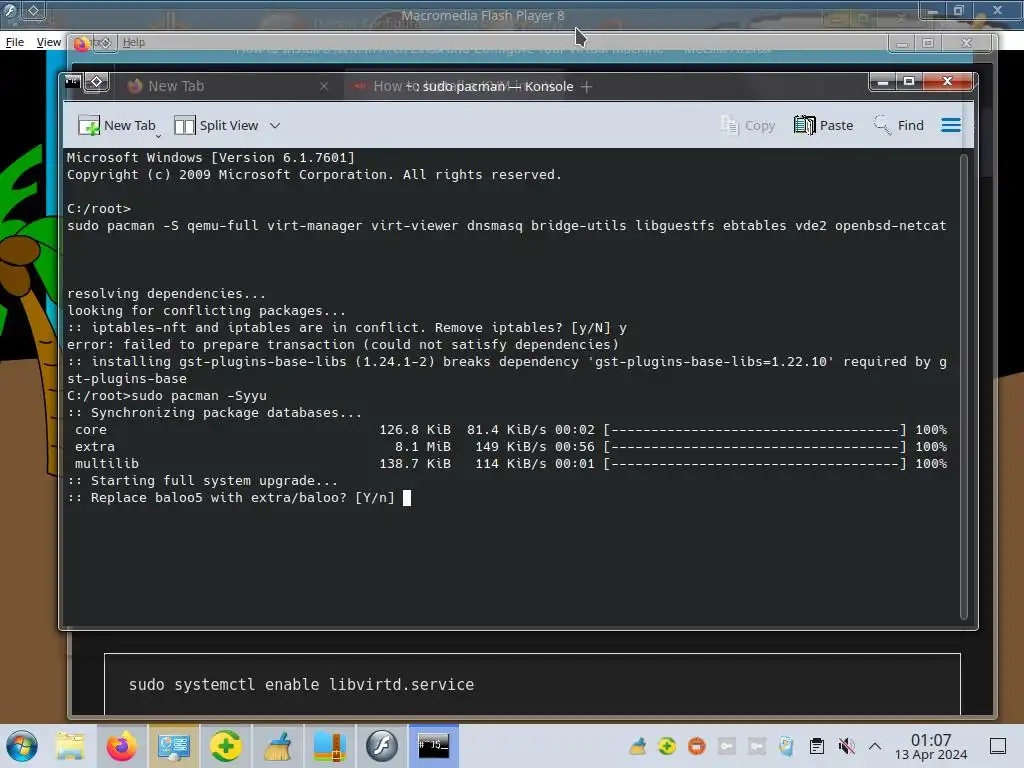Click the '8.1 MiB' size in the extra row
This screenshot has width=1024, height=768.
point(423,446)
